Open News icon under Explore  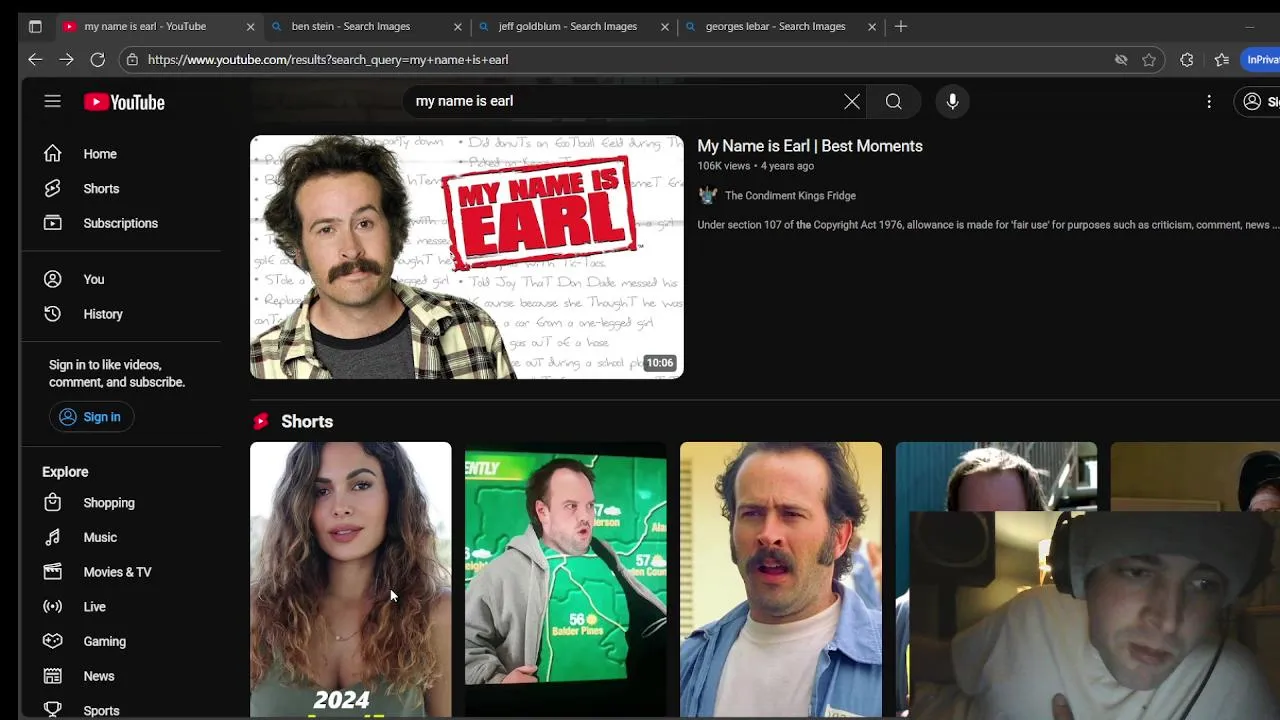pos(52,676)
